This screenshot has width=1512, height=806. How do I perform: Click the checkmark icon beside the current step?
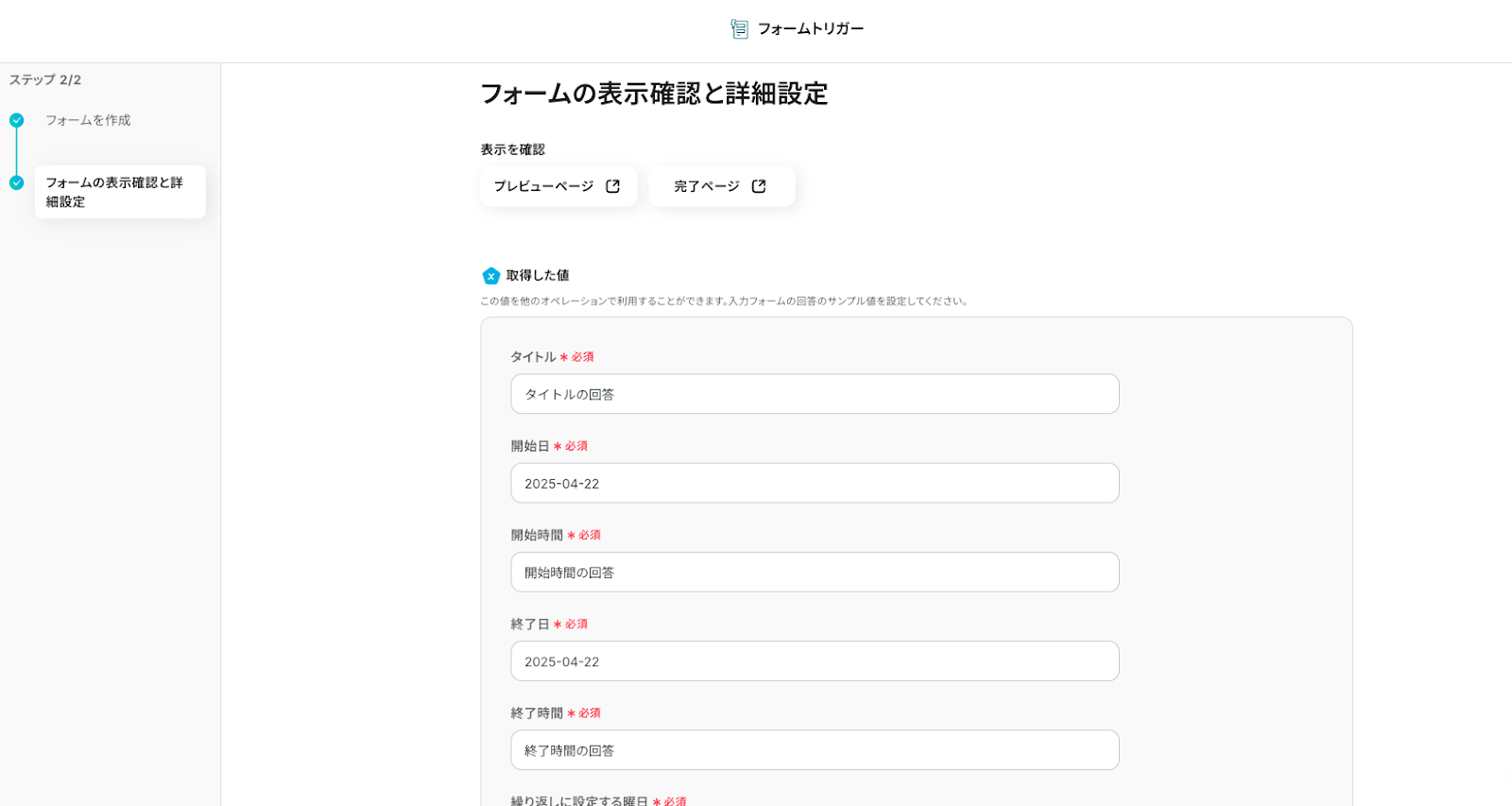click(17, 182)
